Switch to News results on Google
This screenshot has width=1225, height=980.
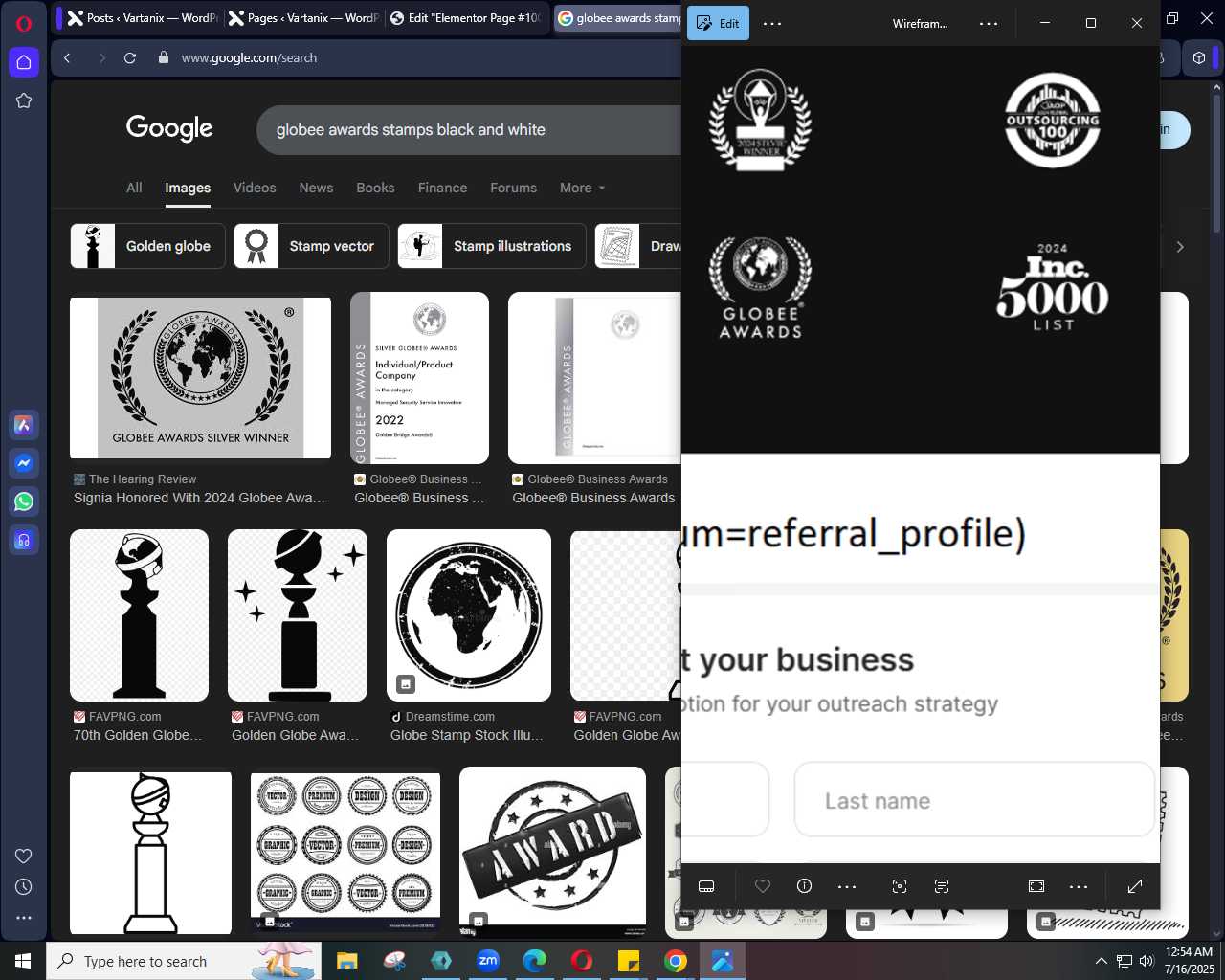[x=316, y=188]
